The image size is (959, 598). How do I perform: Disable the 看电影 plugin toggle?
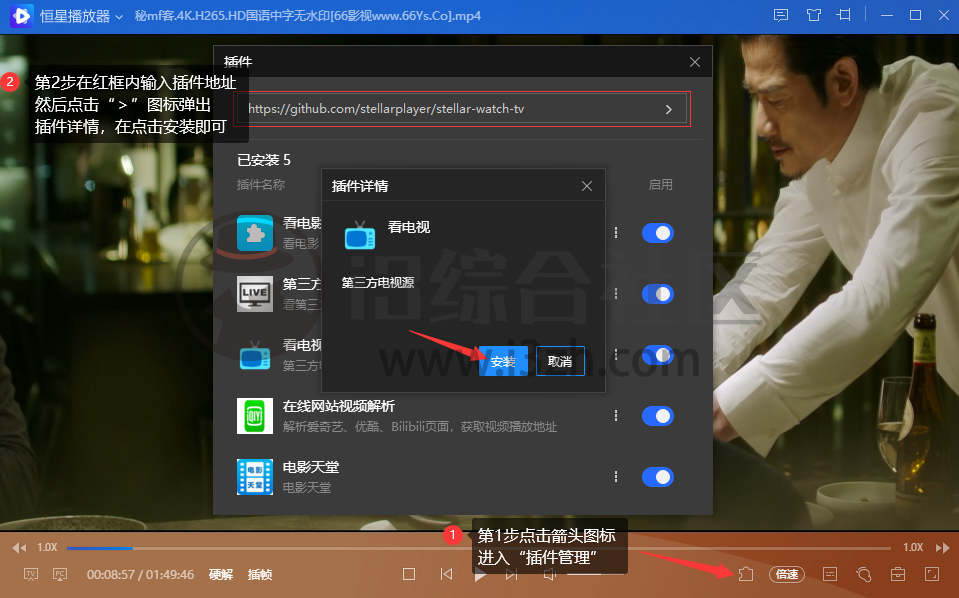(657, 233)
